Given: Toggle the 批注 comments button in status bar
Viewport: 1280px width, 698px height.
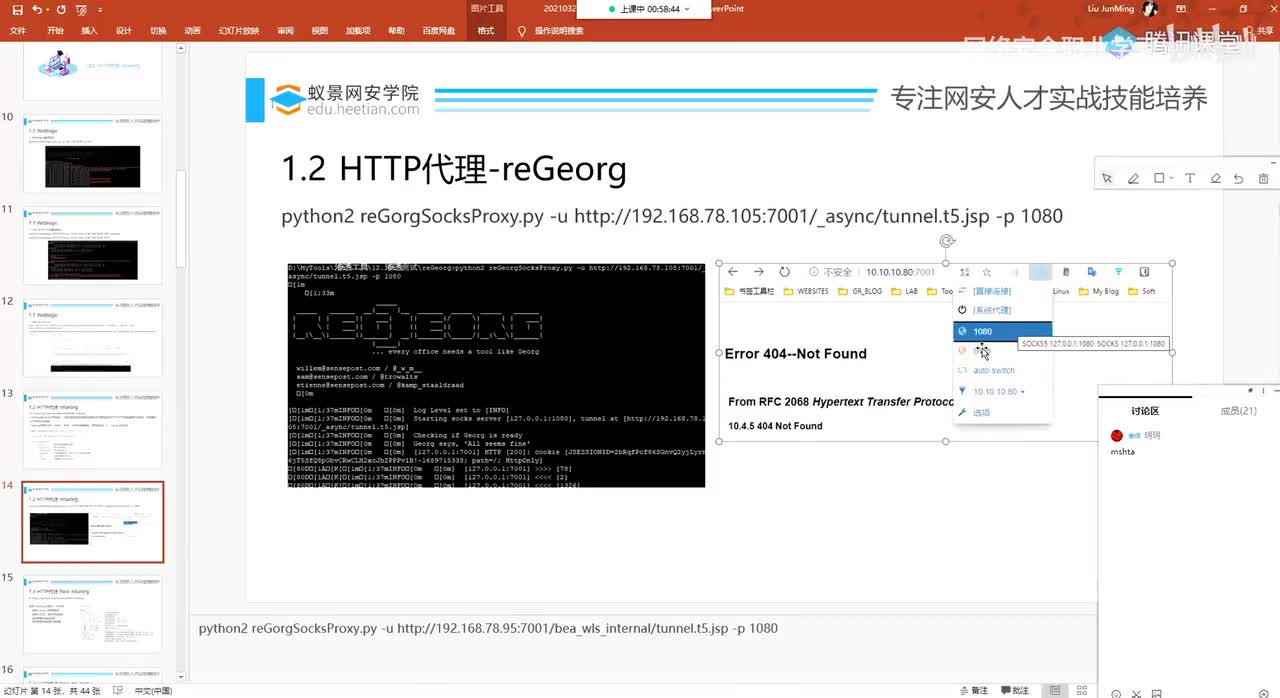Looking at the screenshot, I should 1014,690.
